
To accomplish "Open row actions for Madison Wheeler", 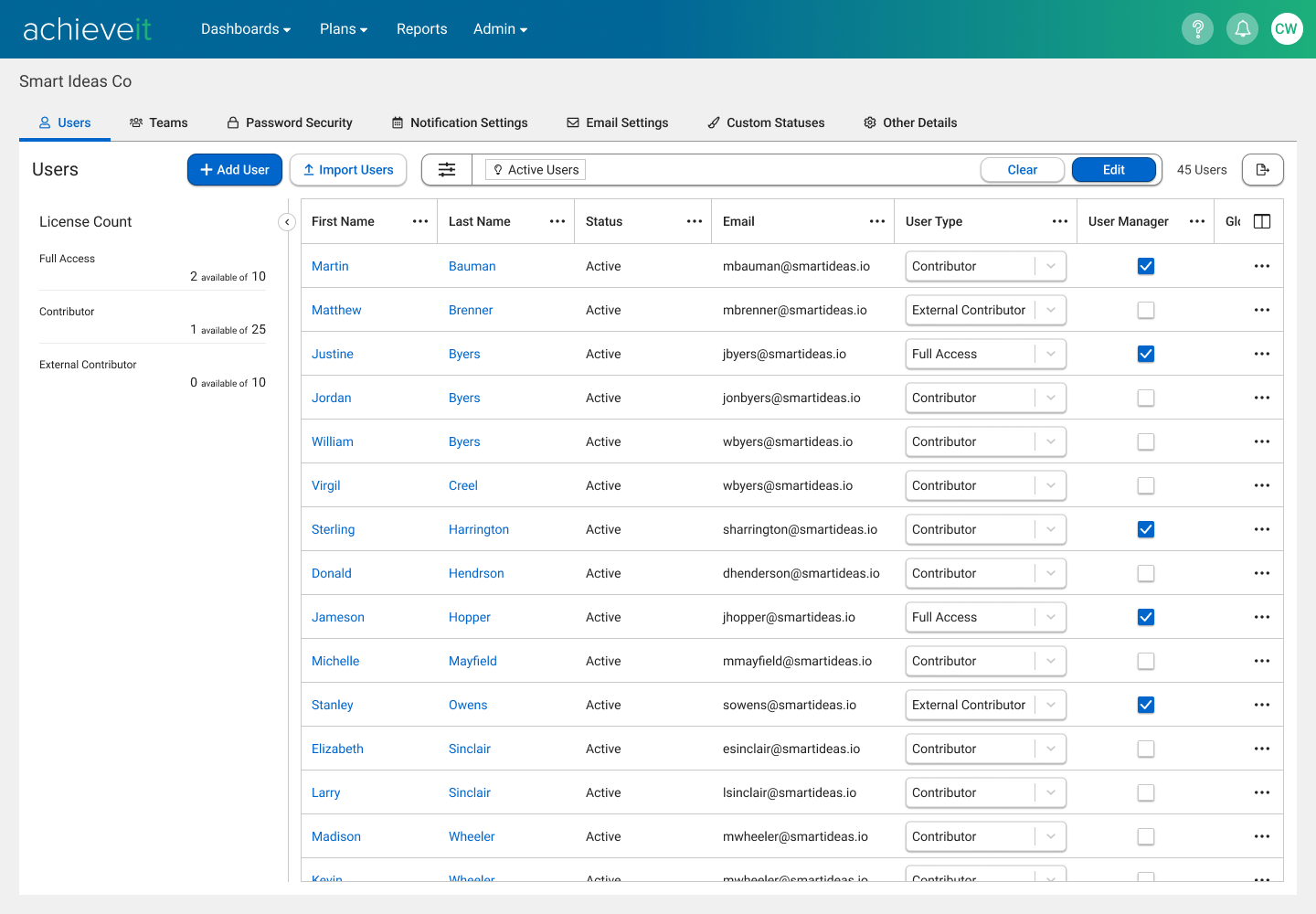I will point(1262,836).
